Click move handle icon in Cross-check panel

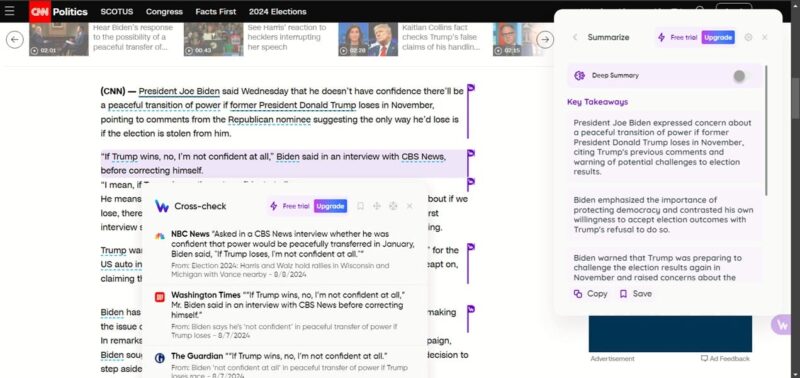pyautogui.click(x=377, y=206)
